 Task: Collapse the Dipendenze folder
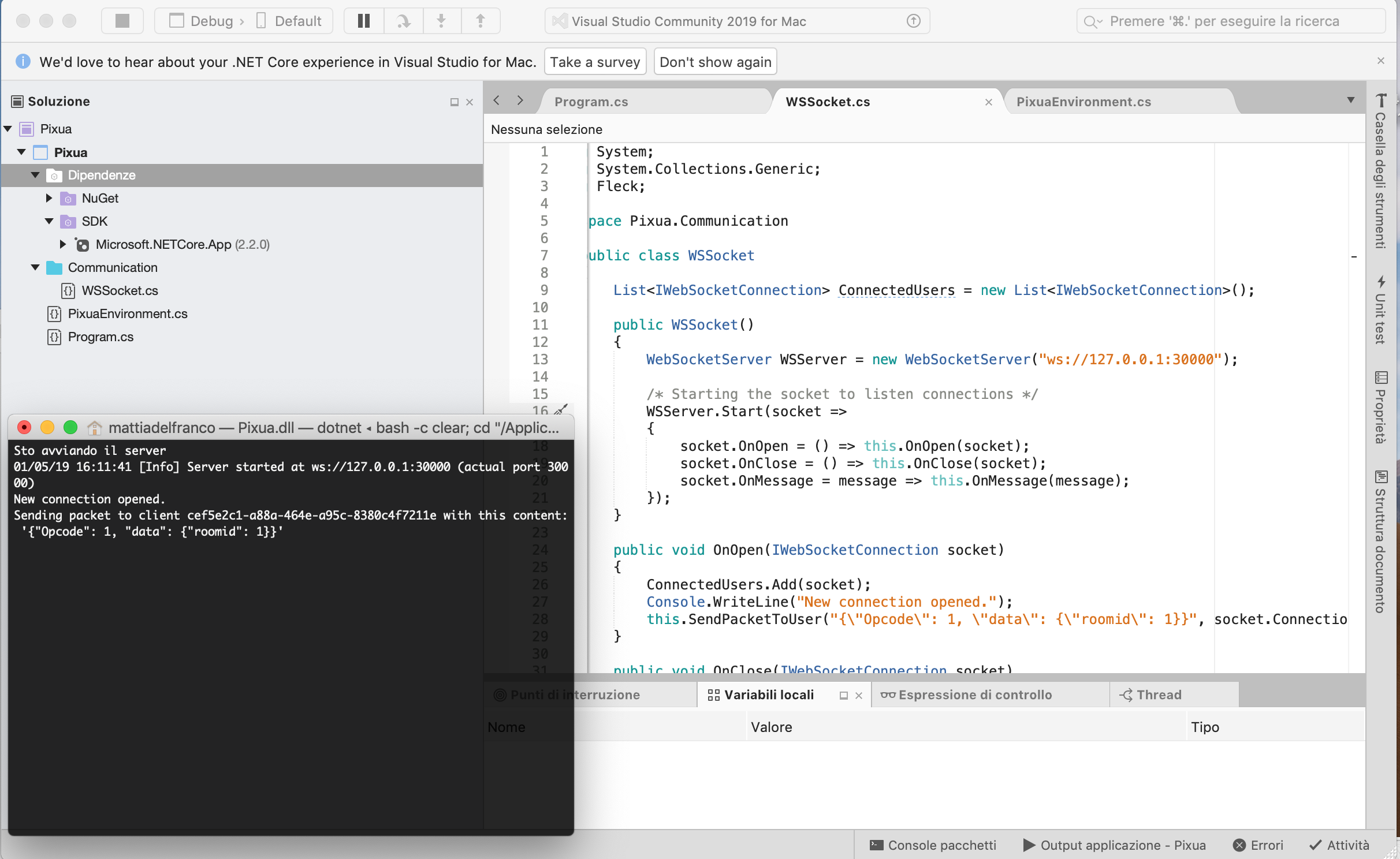coord(36,175)
